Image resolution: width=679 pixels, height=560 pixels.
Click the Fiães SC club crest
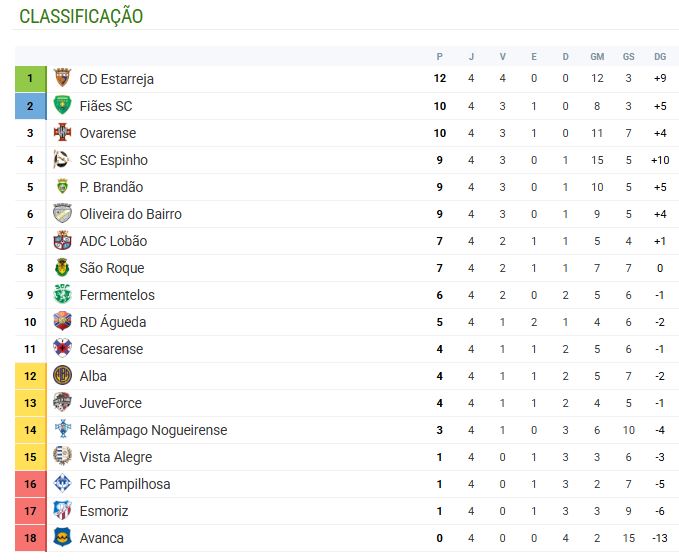point(62,106)
